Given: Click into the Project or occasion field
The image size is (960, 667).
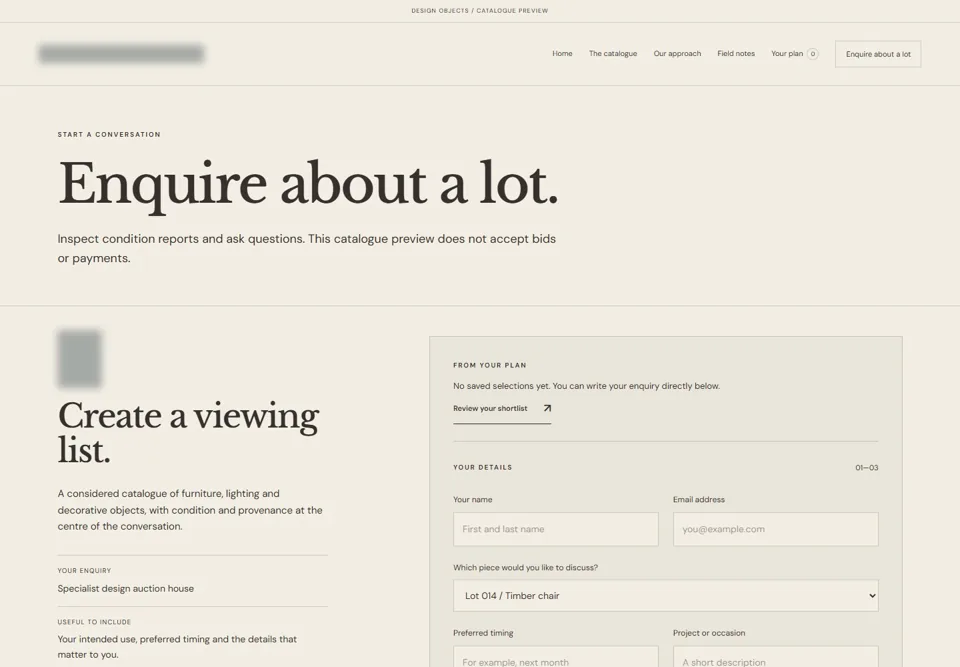Looking at the screenshot, I should point(776,658).
